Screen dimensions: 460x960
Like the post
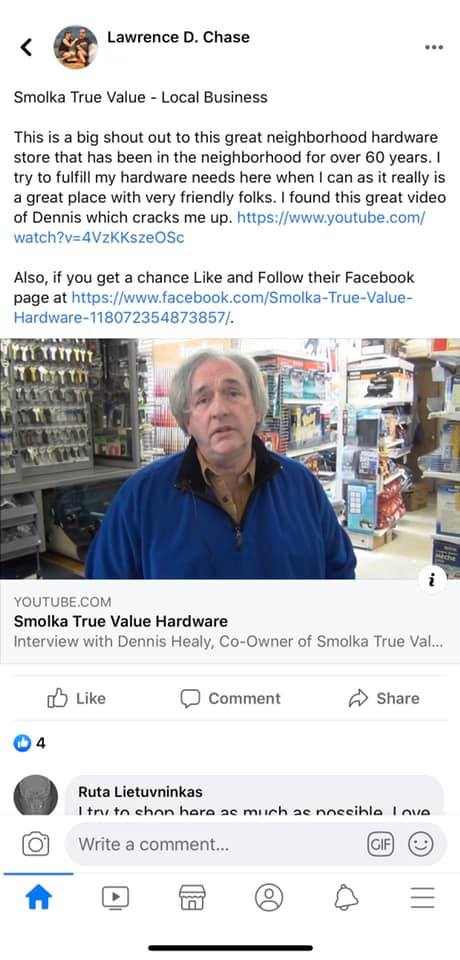[x=77, y=699]
